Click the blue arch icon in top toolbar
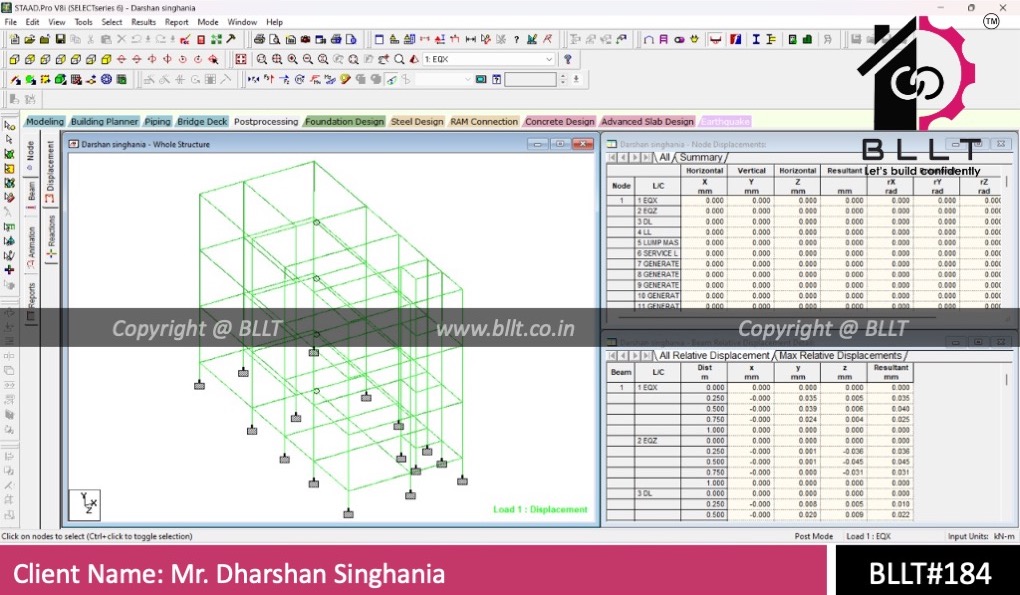1020x595 pixels. coord(649,39)
